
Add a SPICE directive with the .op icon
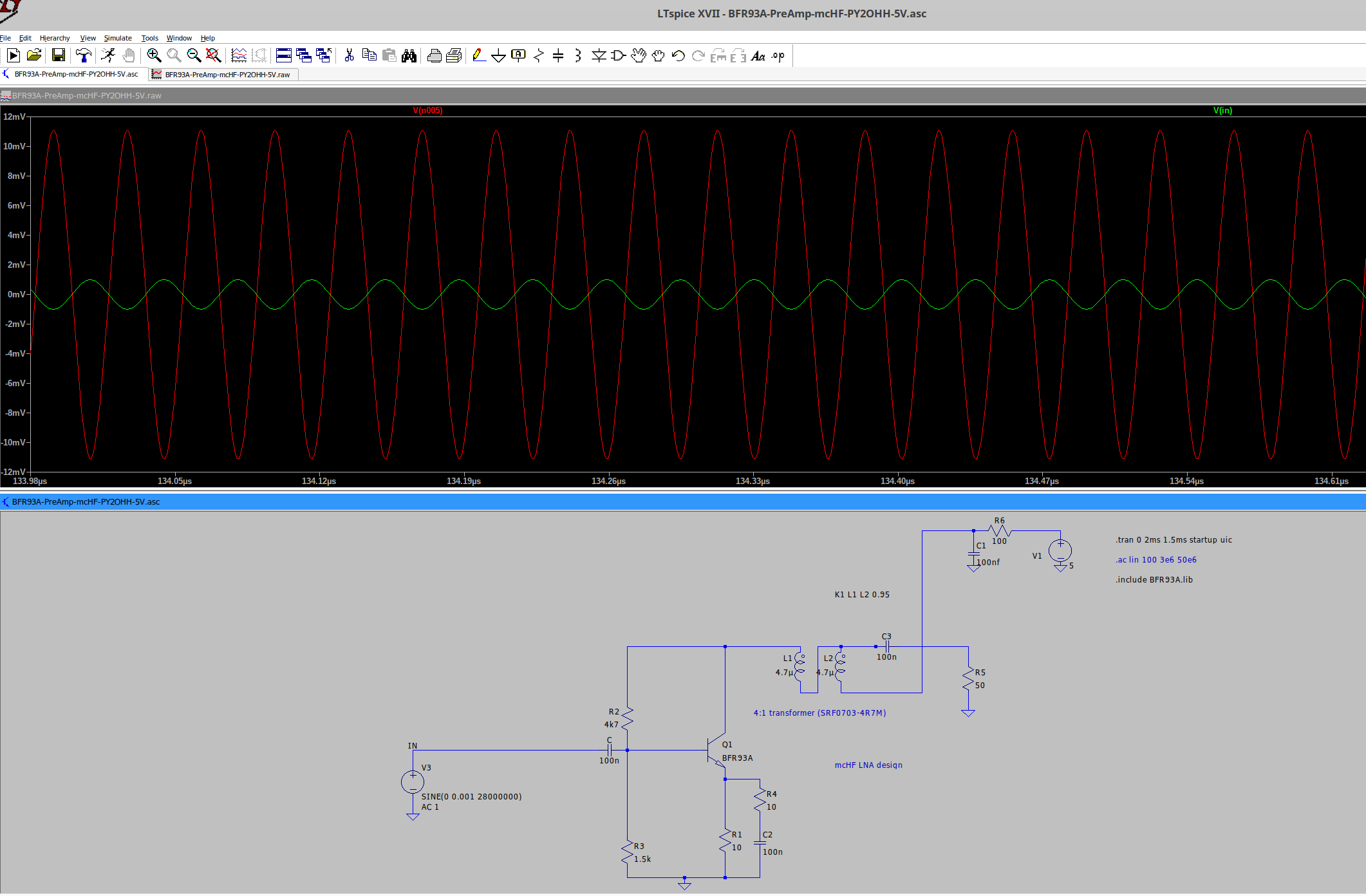click(777, 56)
